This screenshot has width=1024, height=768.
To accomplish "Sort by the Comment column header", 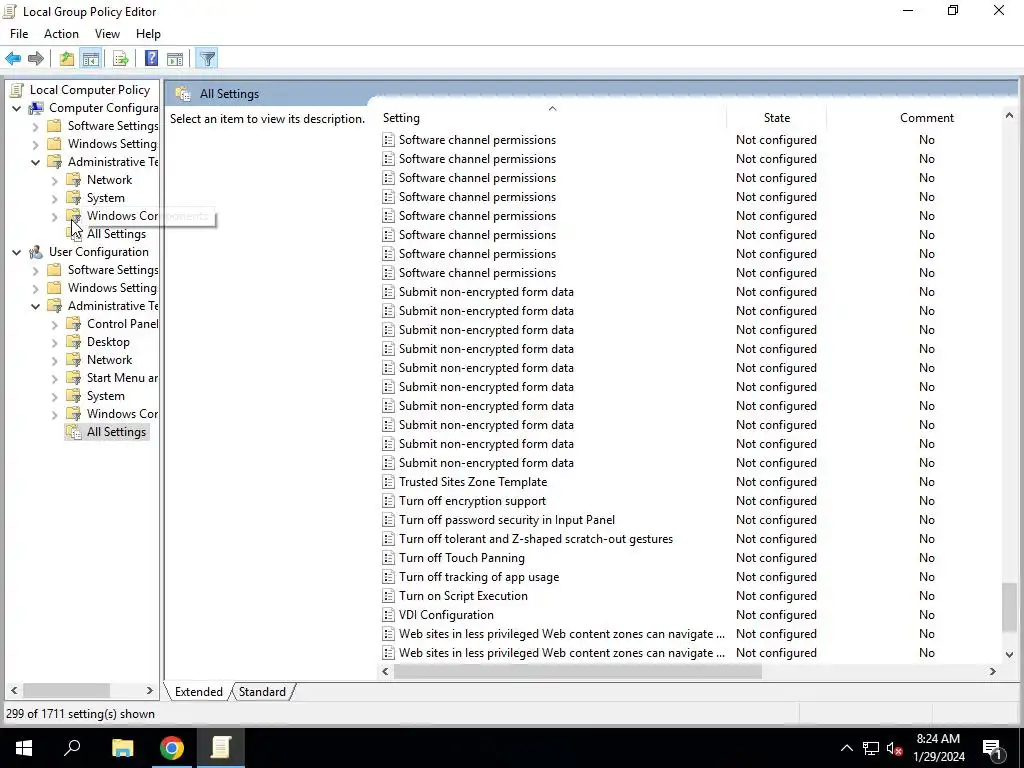I will pos(927,118).
